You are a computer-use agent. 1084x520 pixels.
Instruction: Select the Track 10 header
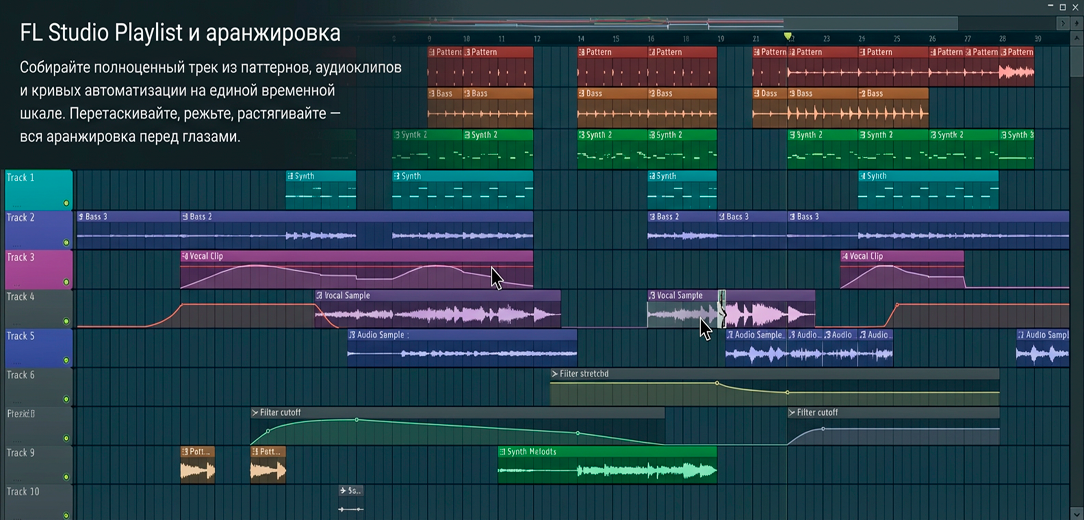[39, 502]
